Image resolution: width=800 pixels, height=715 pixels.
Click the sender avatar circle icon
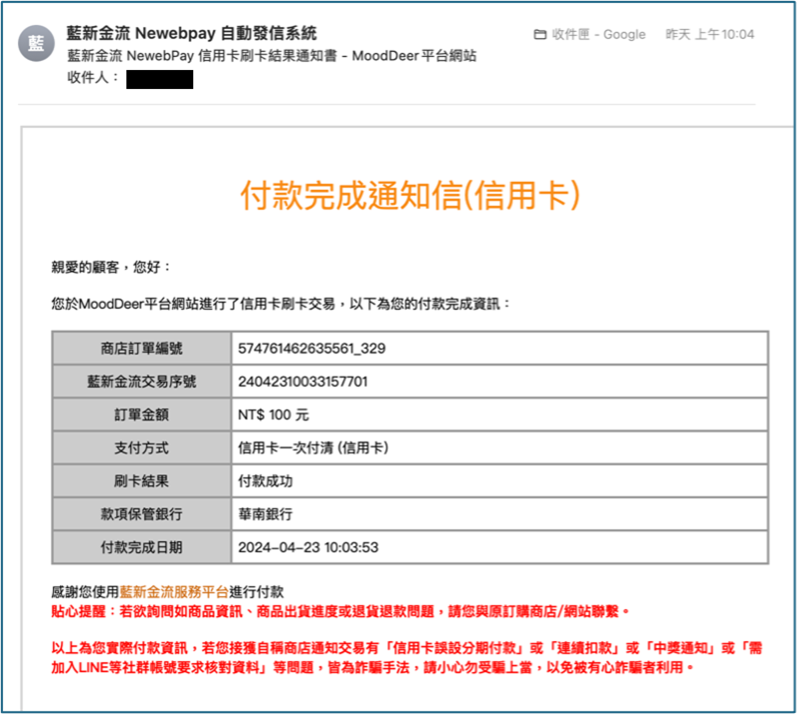pyautogui.click(x=37, y=42)
